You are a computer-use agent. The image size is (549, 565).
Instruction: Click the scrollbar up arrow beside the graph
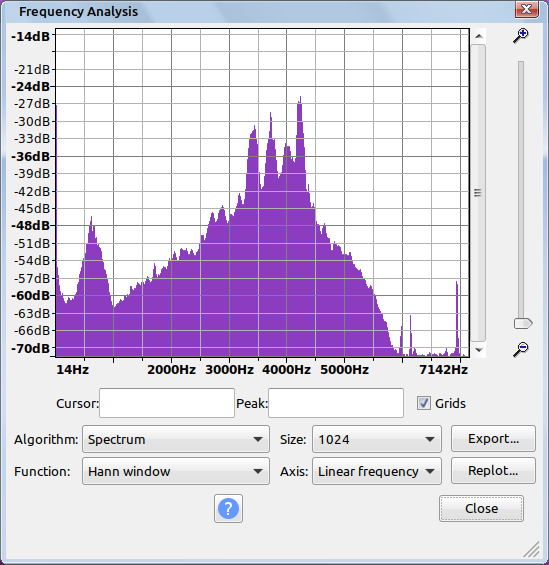pos(478,36)
